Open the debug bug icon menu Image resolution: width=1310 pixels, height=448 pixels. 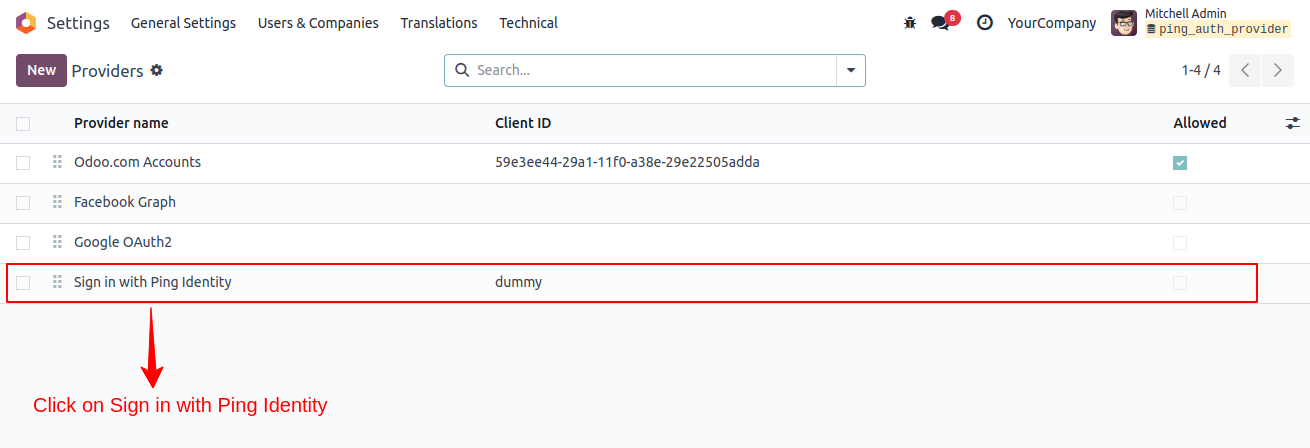click(909, 23)
